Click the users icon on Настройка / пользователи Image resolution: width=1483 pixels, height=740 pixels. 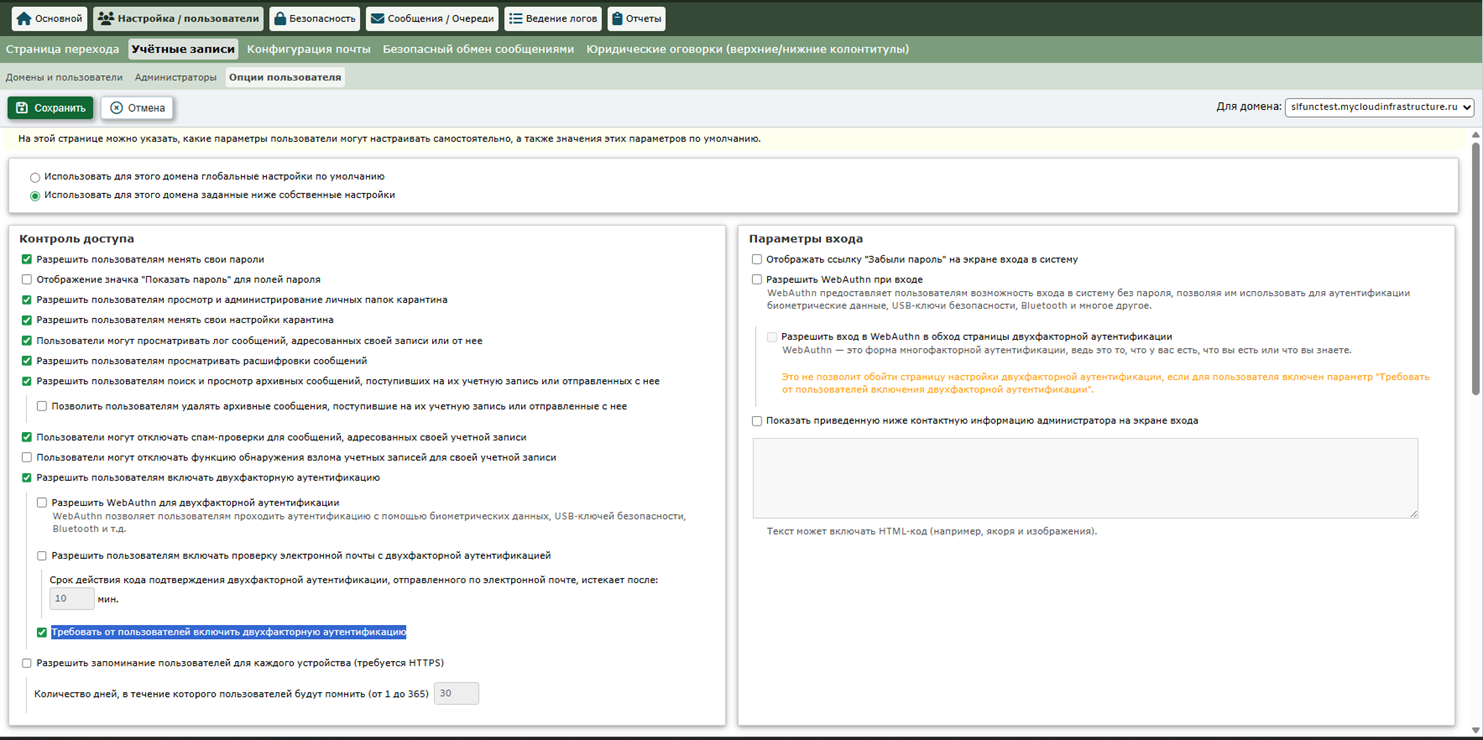point(106,19)
